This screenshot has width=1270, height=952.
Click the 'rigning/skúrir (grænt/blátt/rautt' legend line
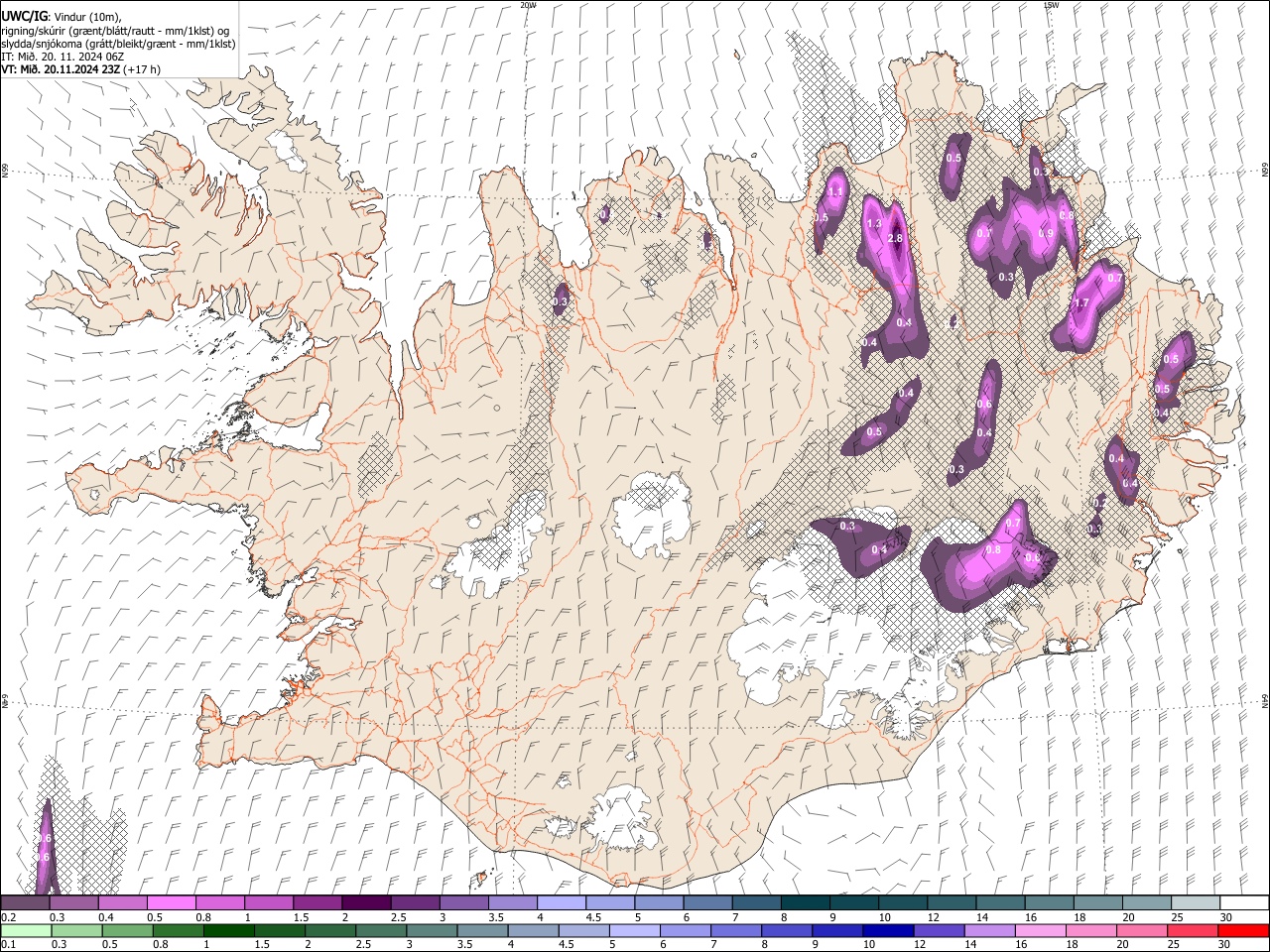tap(114, 31)
